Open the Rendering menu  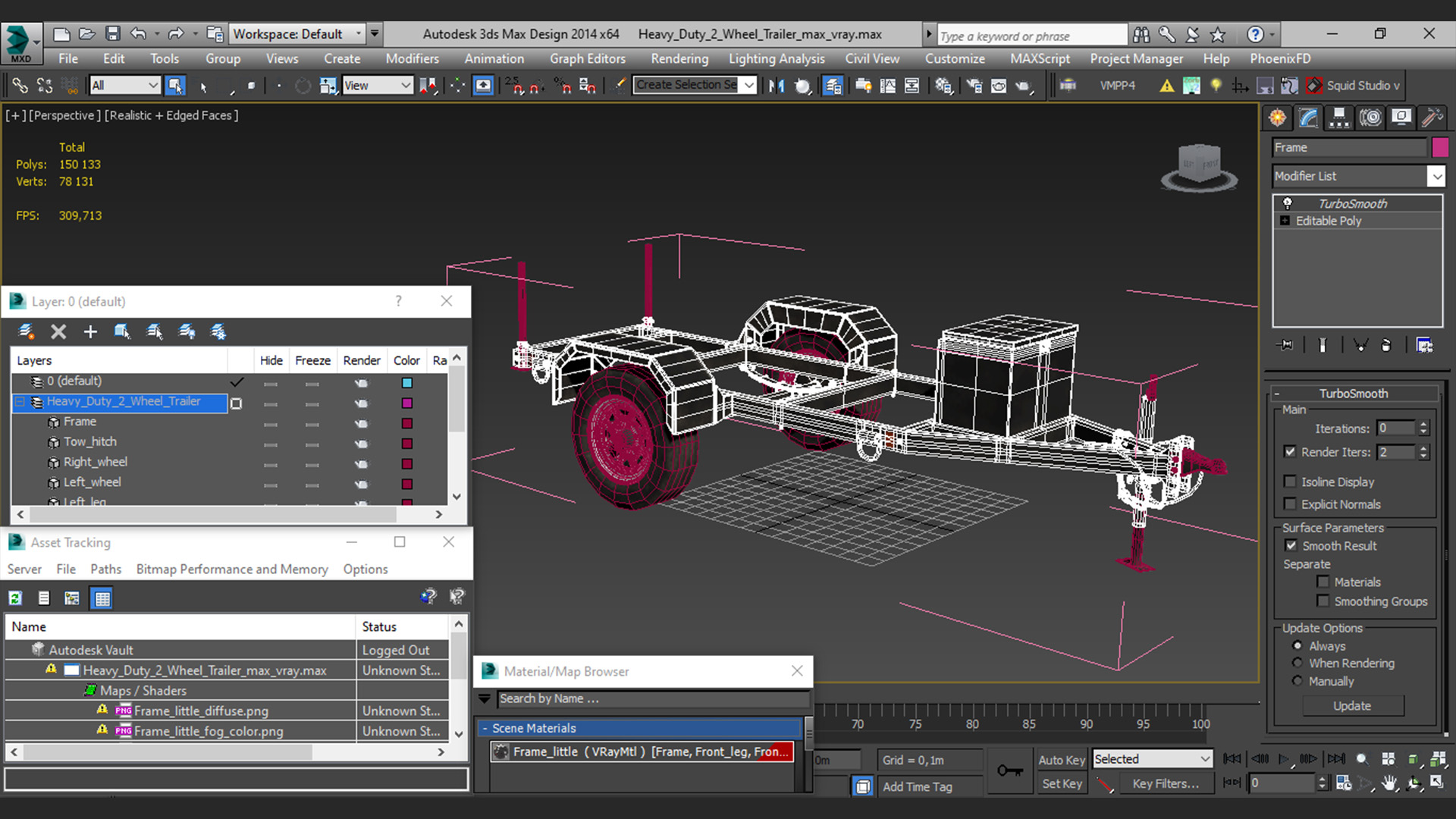(x=679, y=58)
